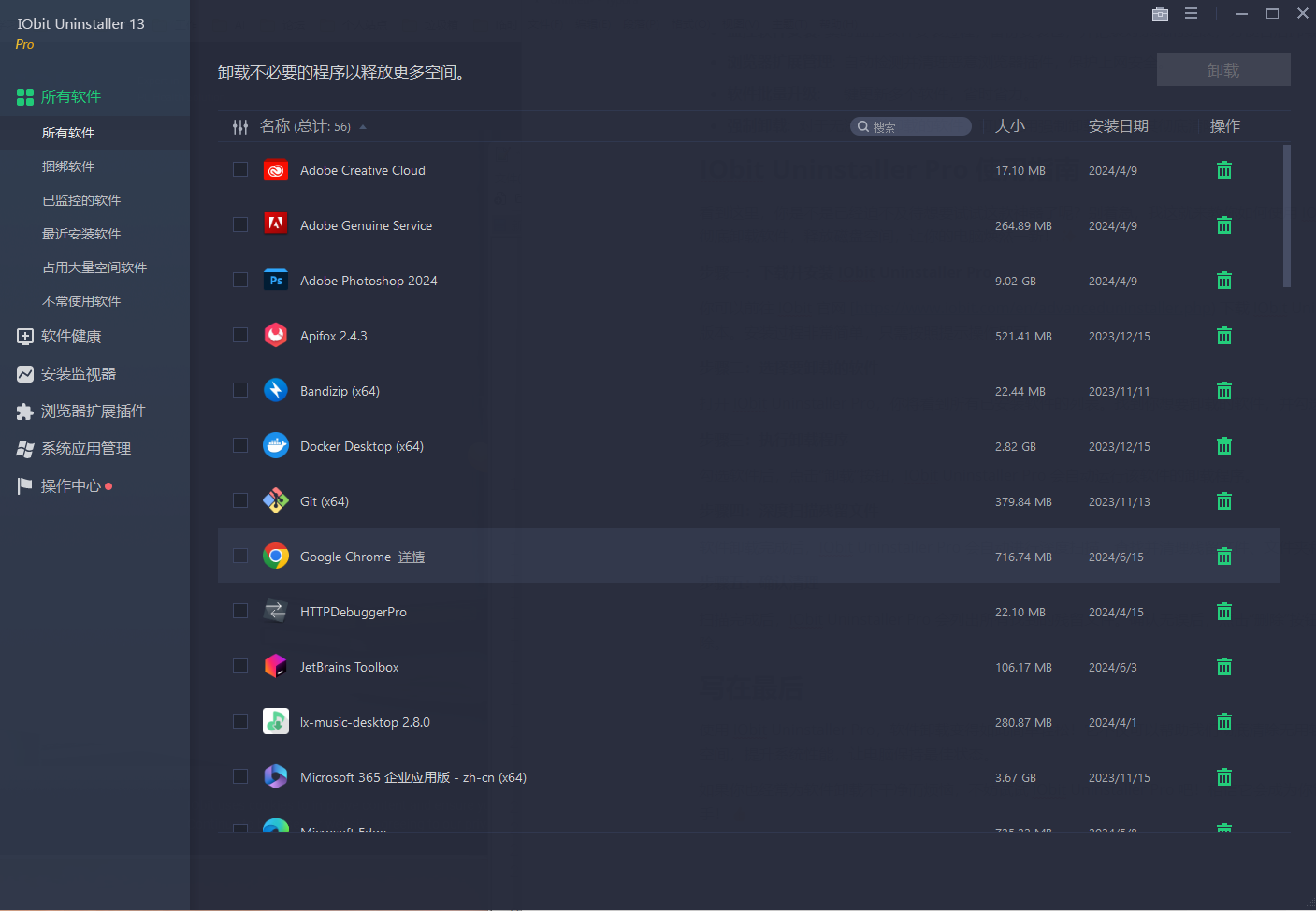Click the trash icon in the Google Chrome row
The height and width of the screenshot is (911, 1316).
pyautogui.click(x=1223, y=557)
